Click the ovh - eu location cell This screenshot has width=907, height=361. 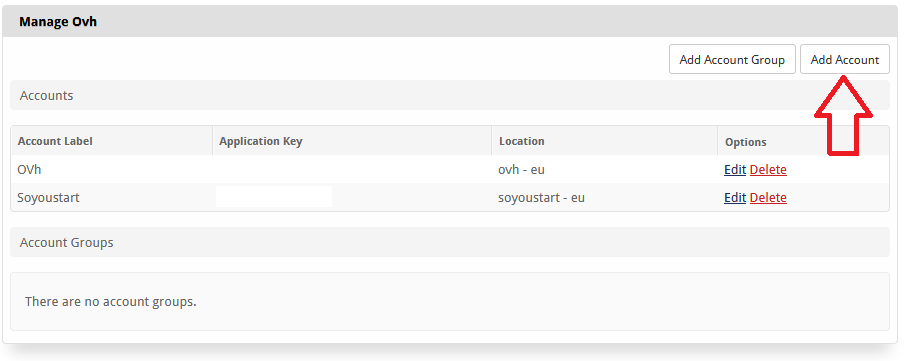click(521, 170)
